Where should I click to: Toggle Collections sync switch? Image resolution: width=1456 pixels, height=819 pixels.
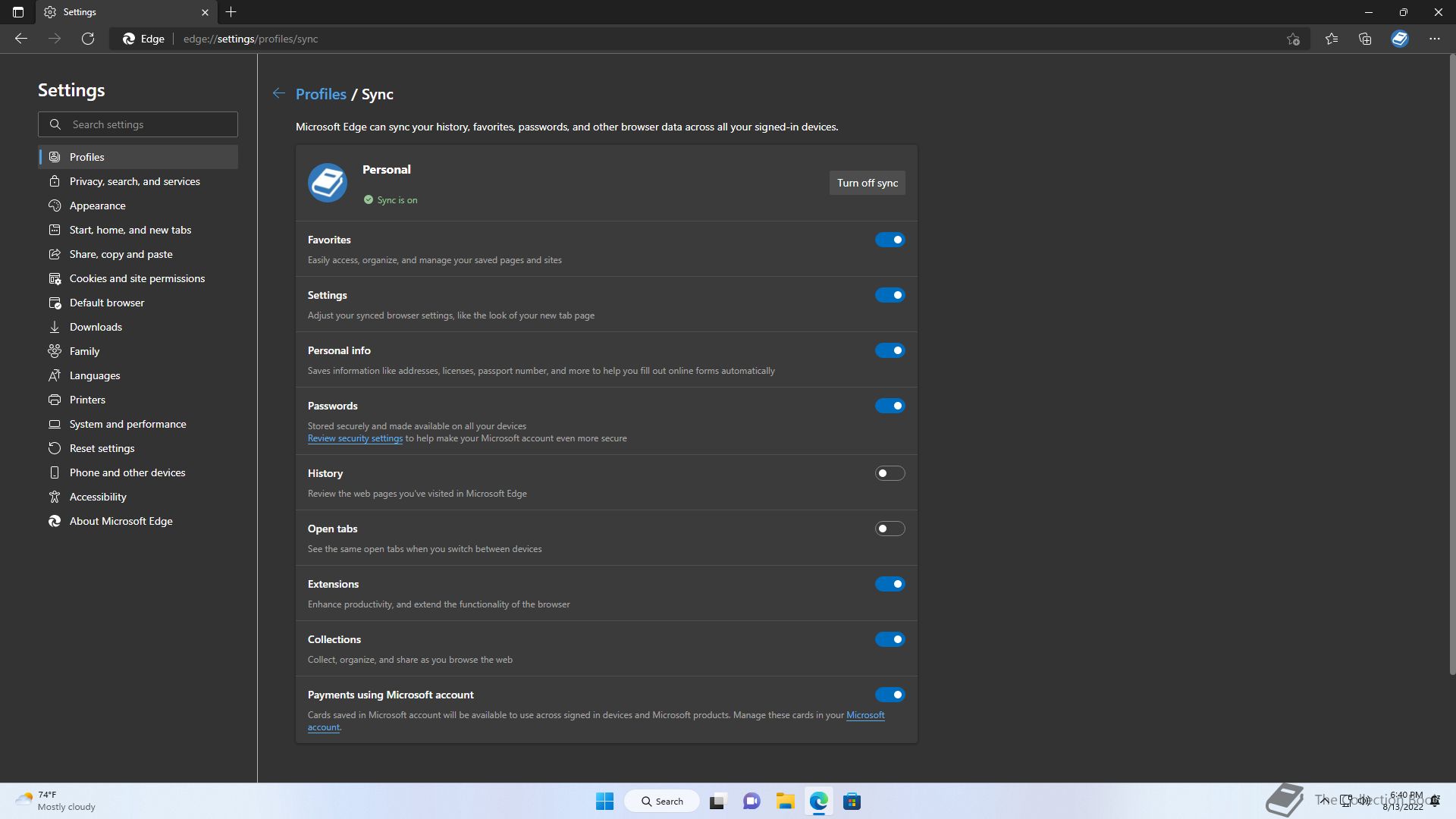(890, 639)
